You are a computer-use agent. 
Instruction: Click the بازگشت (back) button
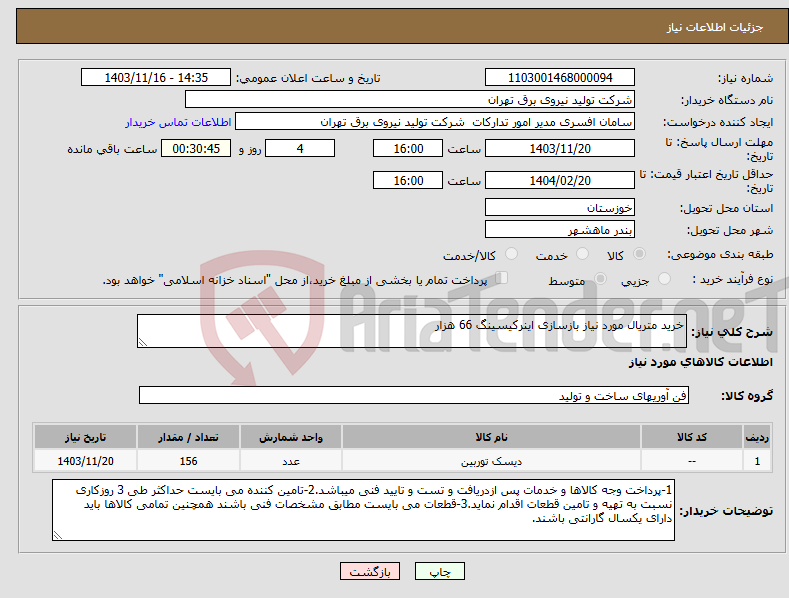[x=370, y=571]
